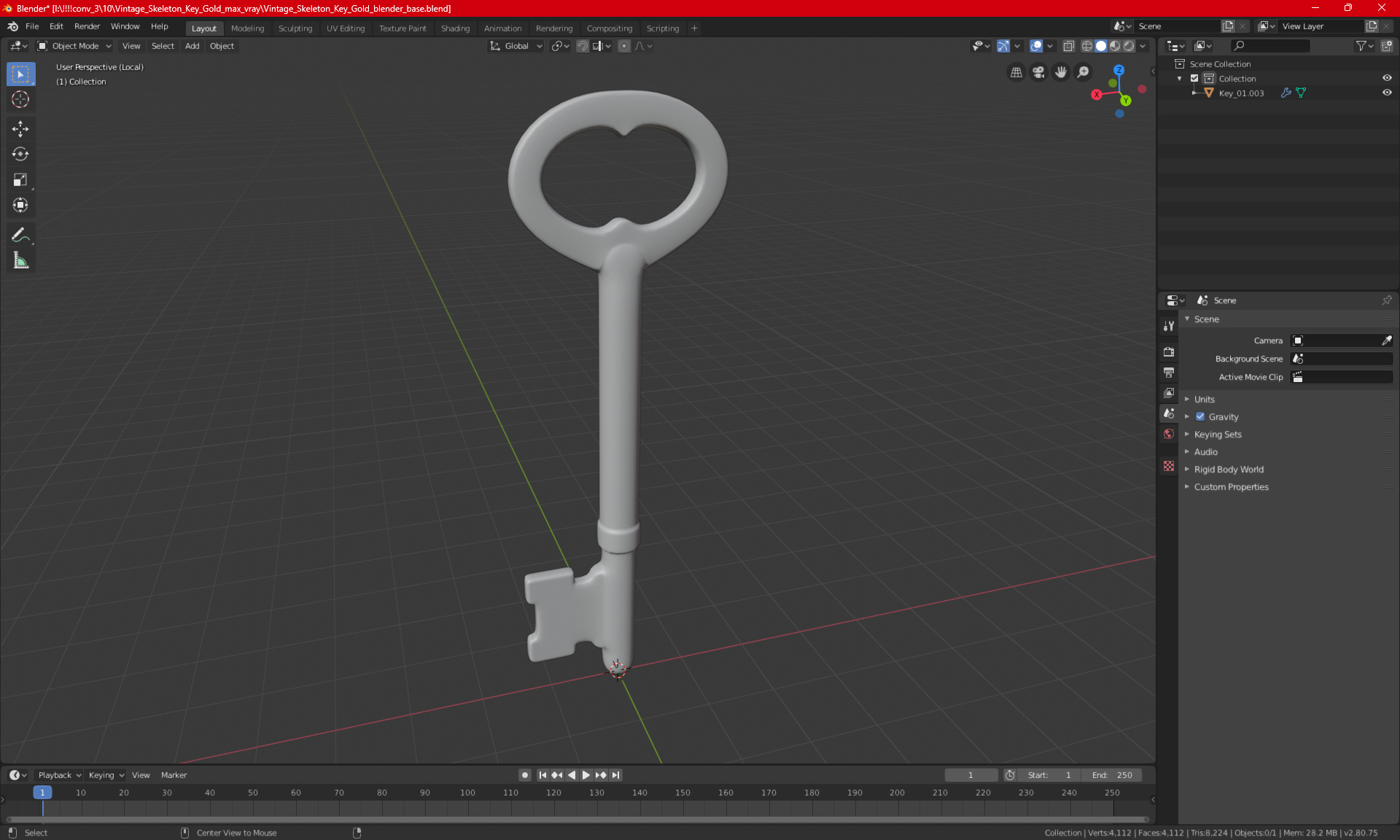The image size is (1400, 840).
Task: Click frame 100 on the timeline
Action: 467,793
